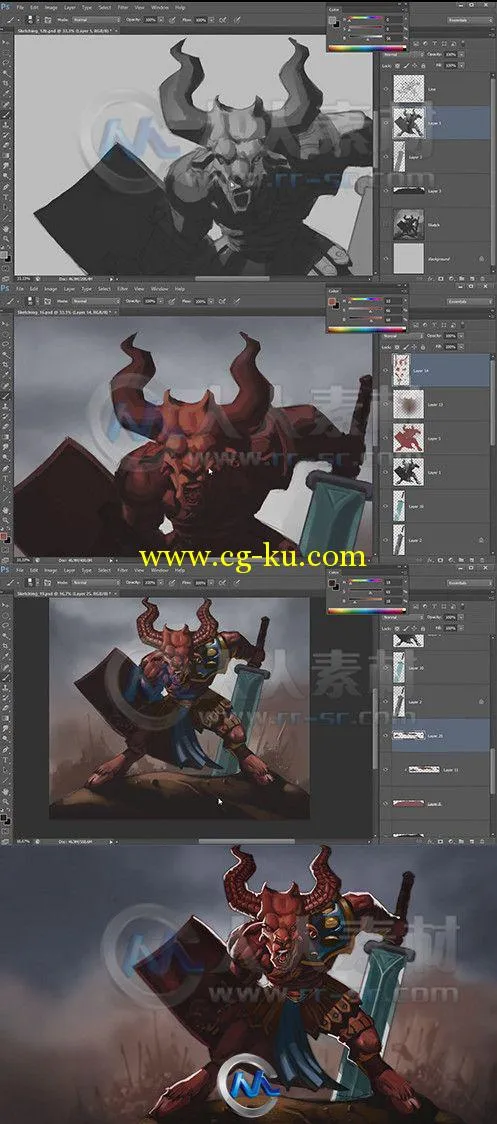The height and width of the screenshot is (1124, 497).
Task: Select Move tool in Sketching_19.psd window
Action: coord(6,604)
